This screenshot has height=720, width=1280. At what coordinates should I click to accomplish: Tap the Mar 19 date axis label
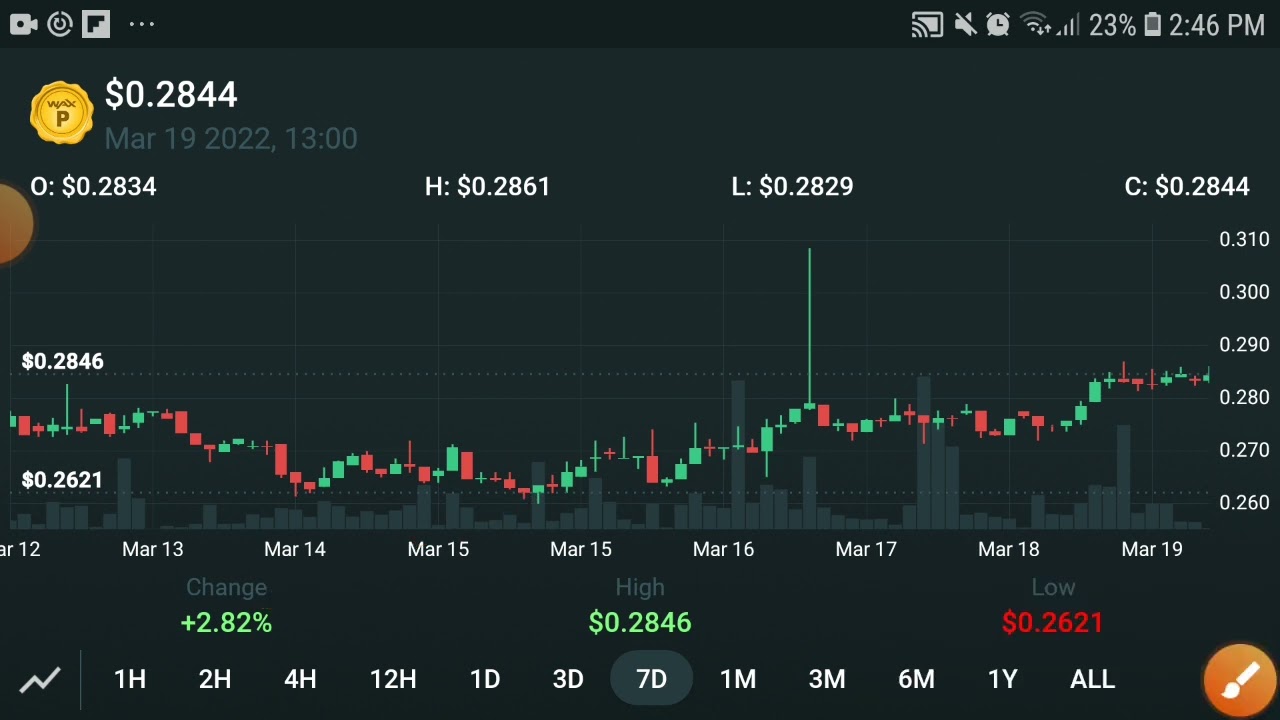(x=1152, y=549)
